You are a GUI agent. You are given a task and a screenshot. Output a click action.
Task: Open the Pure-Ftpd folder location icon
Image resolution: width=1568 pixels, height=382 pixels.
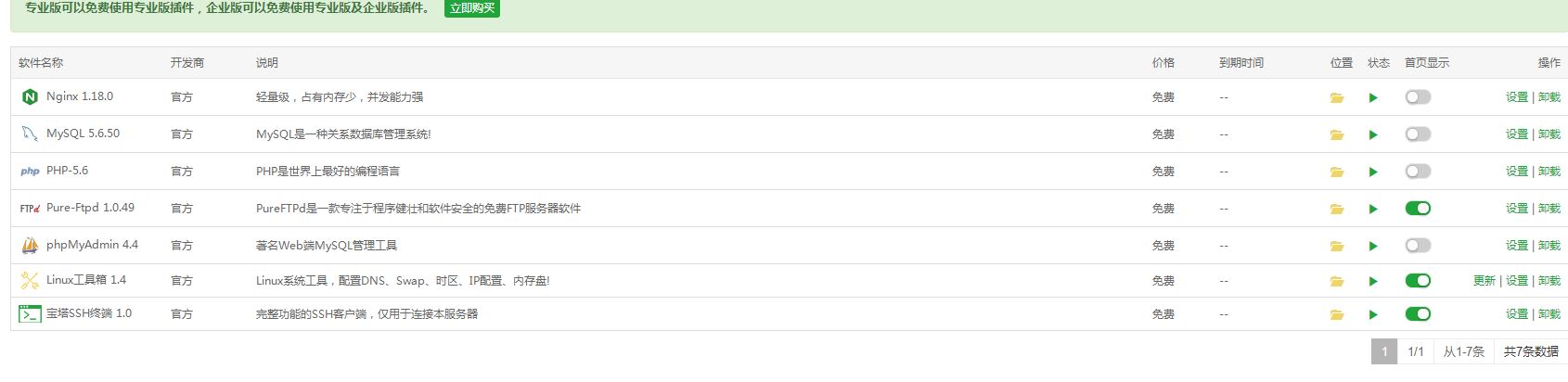1337,209
